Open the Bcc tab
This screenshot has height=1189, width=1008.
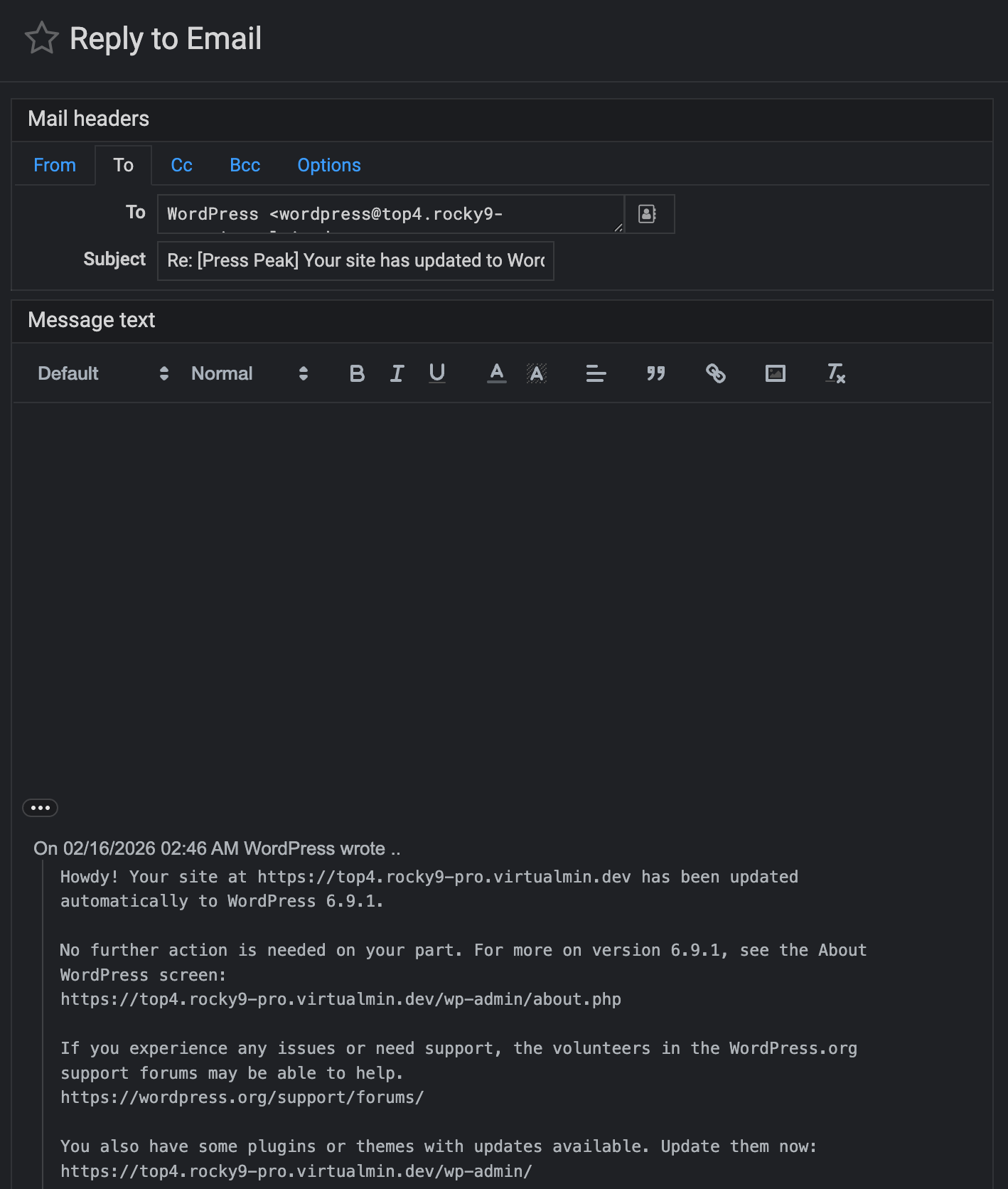coord(245,165)
